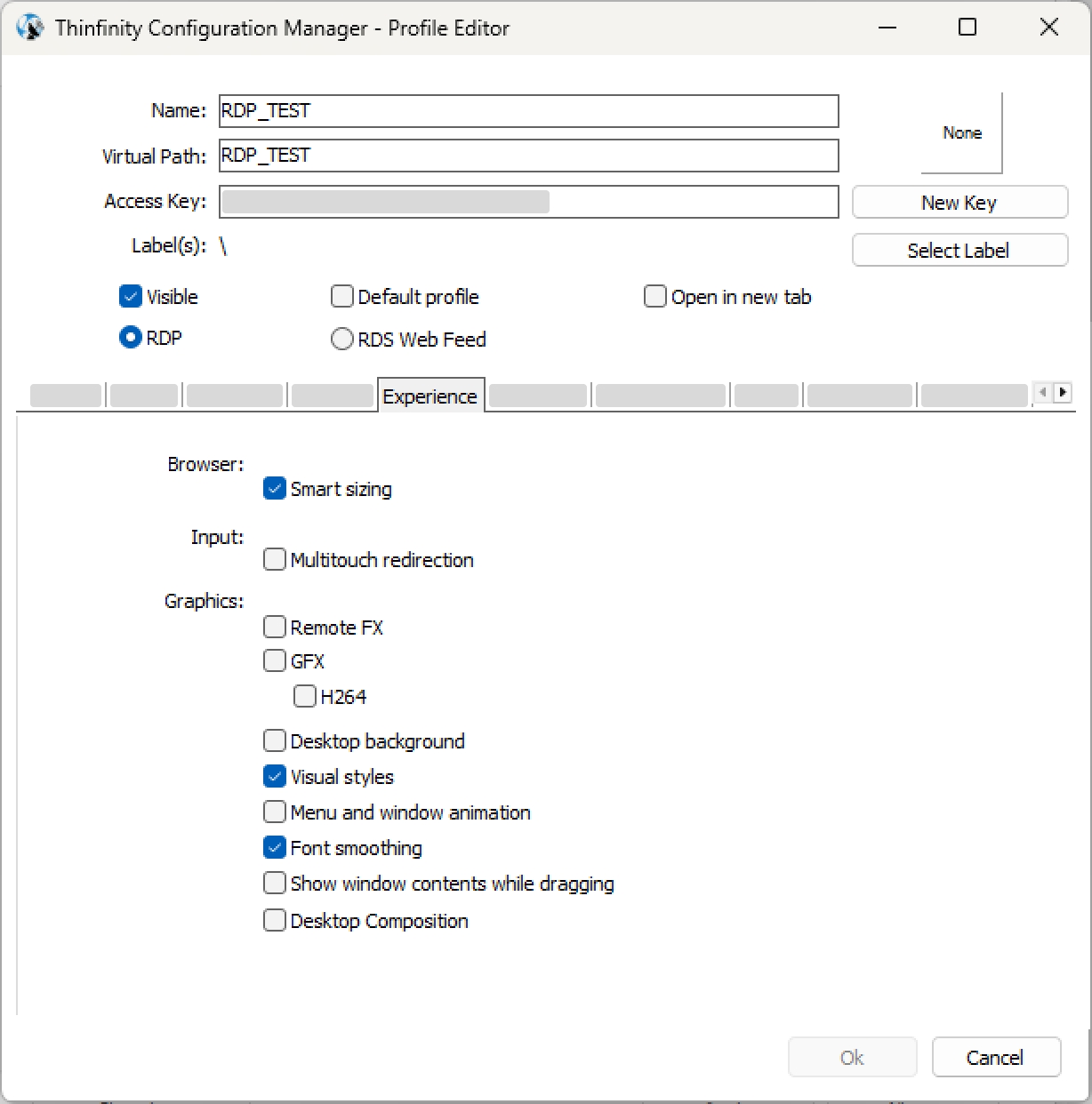Uncheck Font smoothing option
The width and height of the screenshot is (1092, 1104).
click(275, 848)
